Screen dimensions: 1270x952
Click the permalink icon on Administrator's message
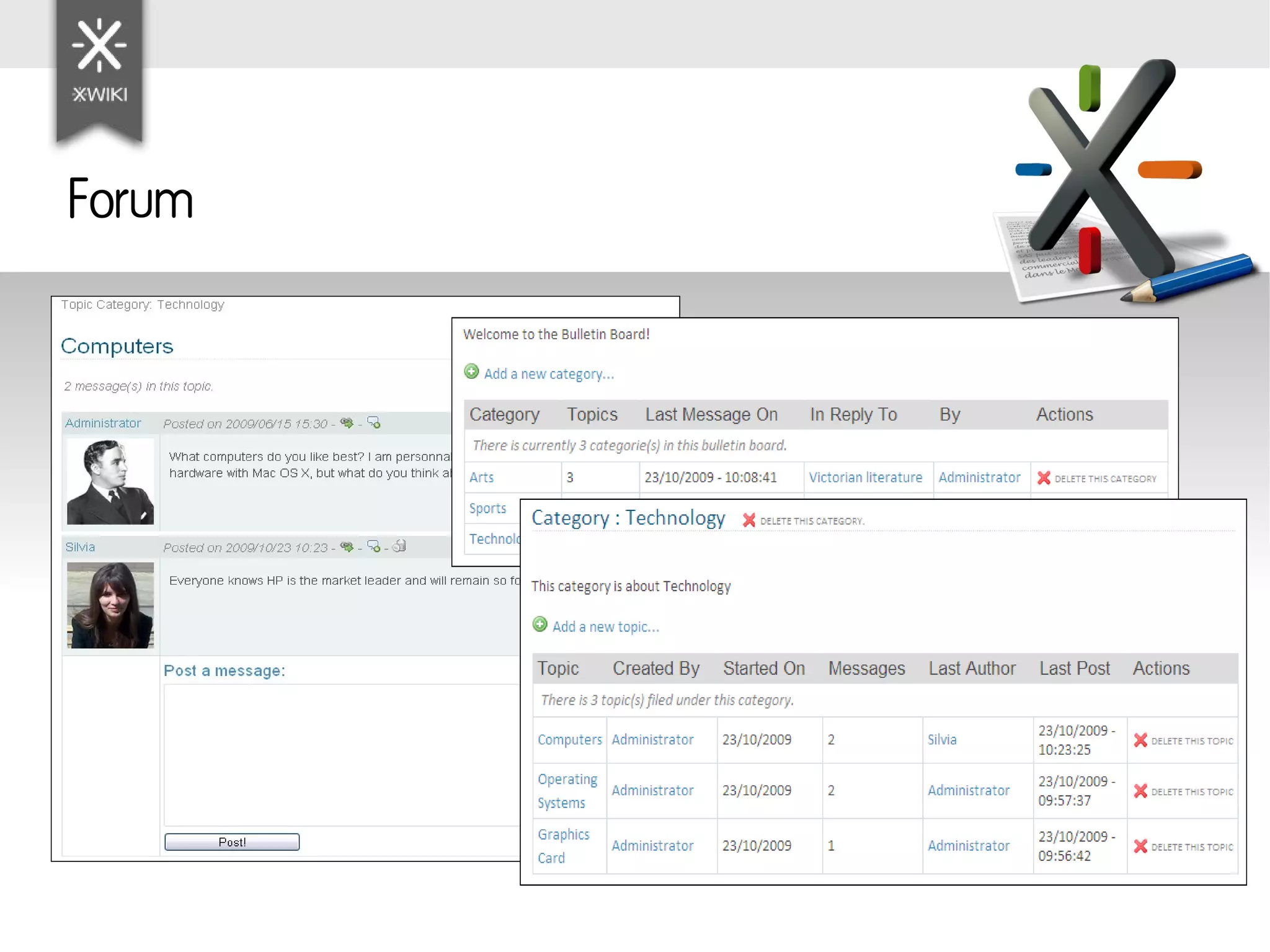[x=347, y=423]
